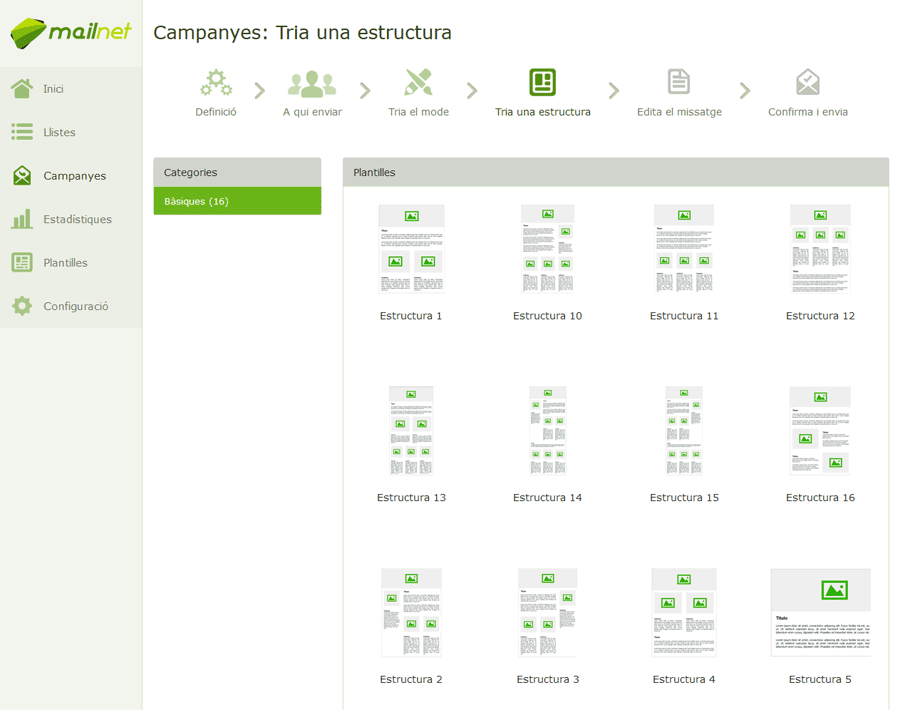900x710 pixels.
Task: Click the Tria una estructura step icon
Action: click(542, 82)
